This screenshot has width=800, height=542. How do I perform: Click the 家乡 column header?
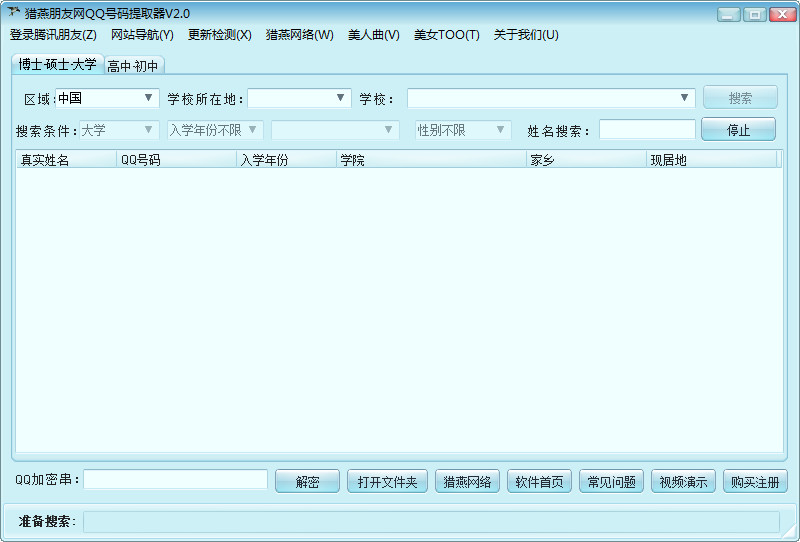[586, 160]
